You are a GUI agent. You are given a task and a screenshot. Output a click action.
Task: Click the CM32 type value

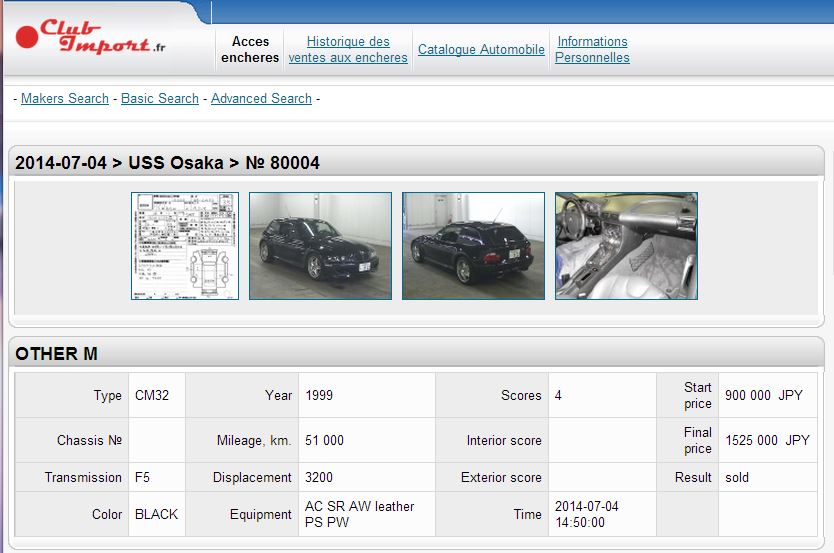152,395
